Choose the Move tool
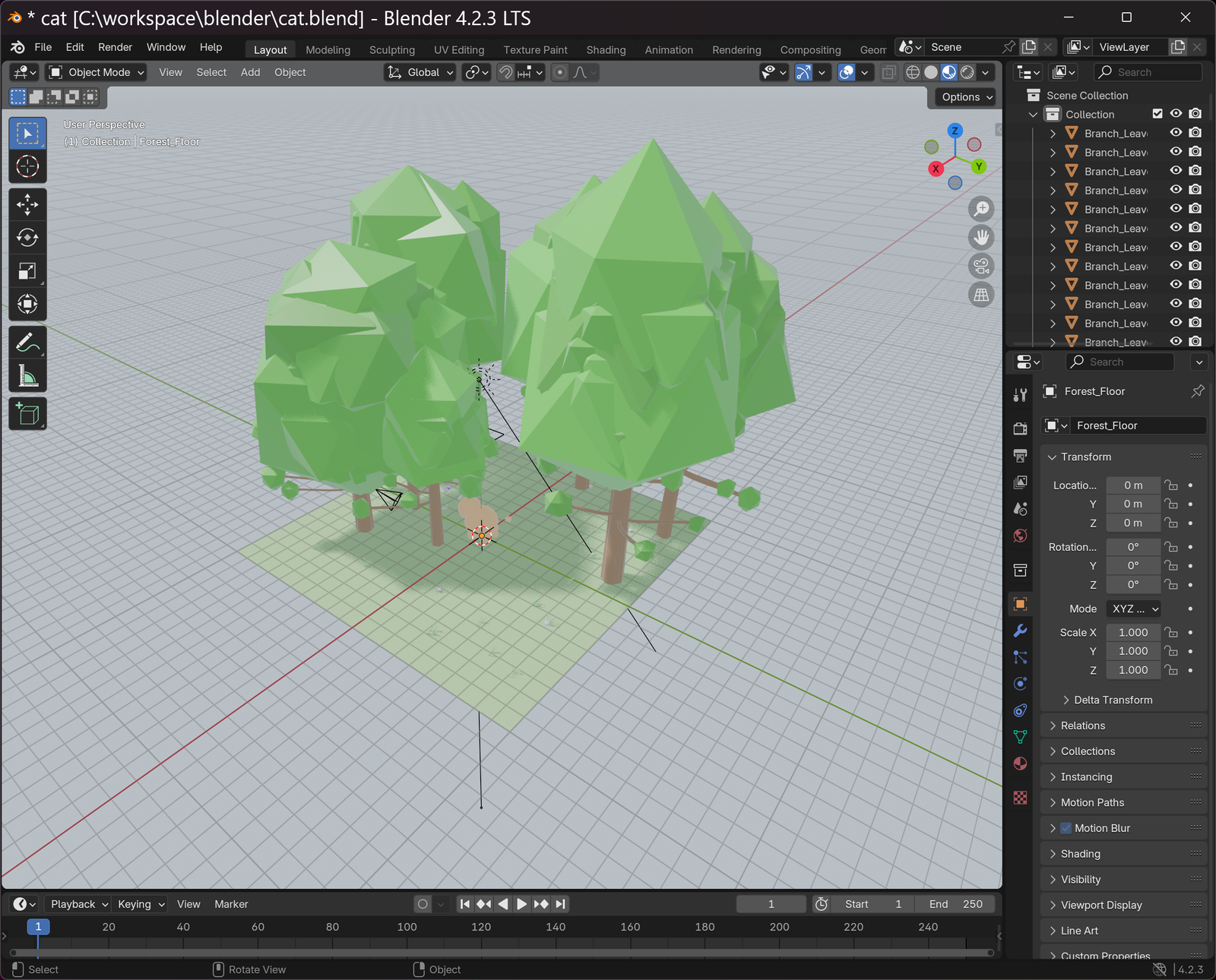The width and height of the screenshot is (1216, 980). click(x=27, y=204)
